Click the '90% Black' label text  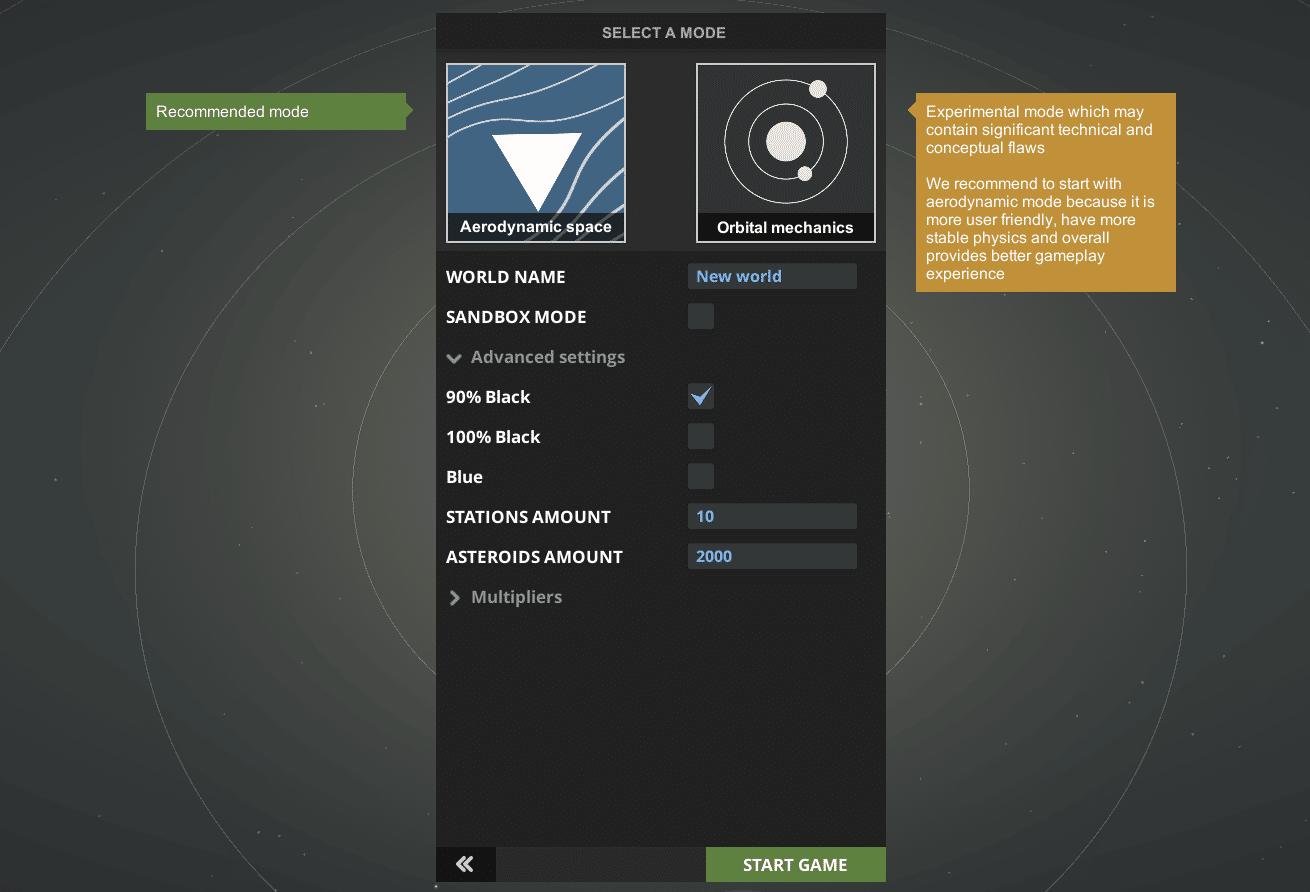point(488,397)
